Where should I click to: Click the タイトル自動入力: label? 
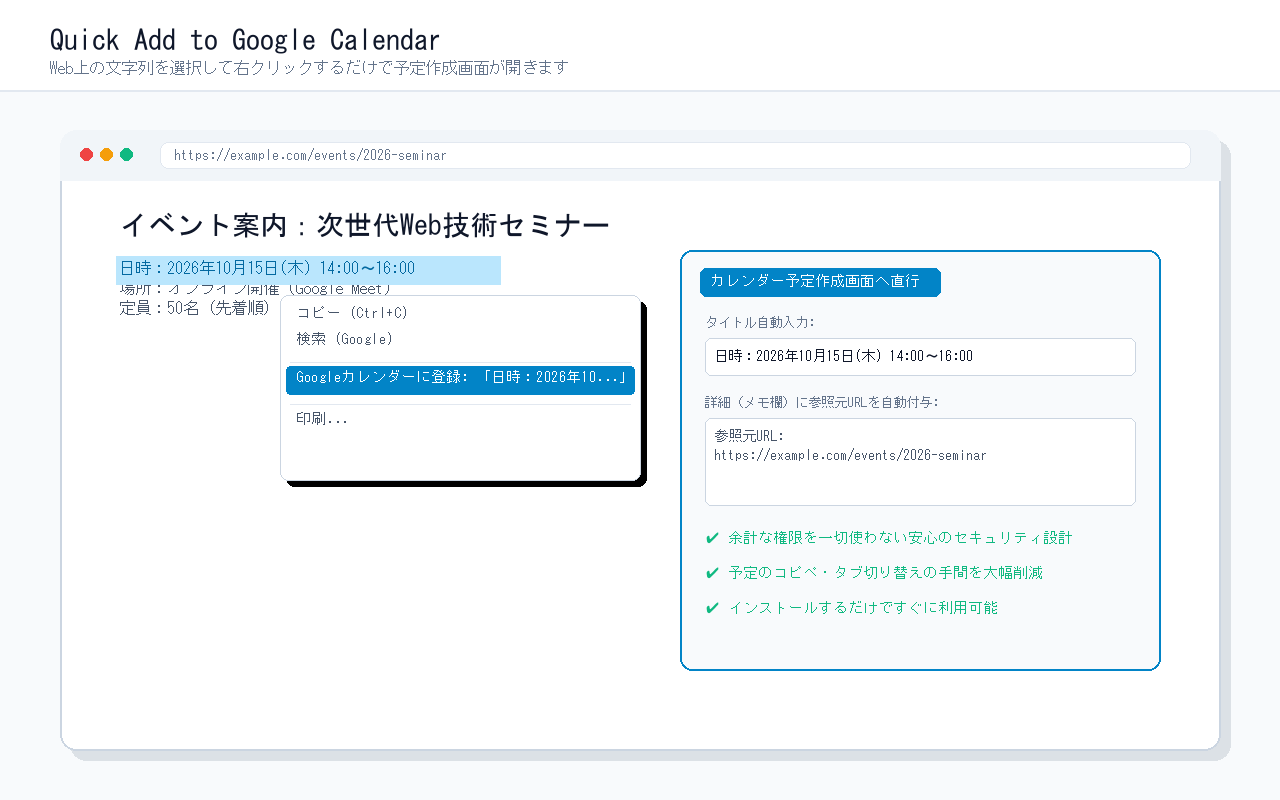click(x=760, y=322)
